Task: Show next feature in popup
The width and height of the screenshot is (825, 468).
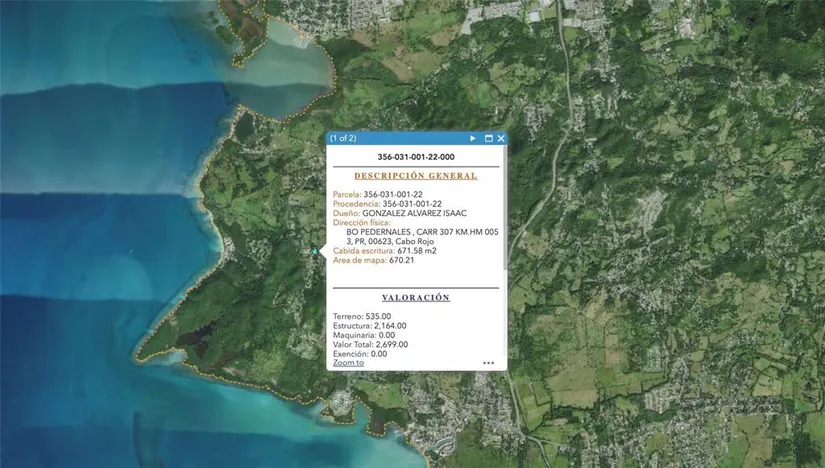Action: 473,138
